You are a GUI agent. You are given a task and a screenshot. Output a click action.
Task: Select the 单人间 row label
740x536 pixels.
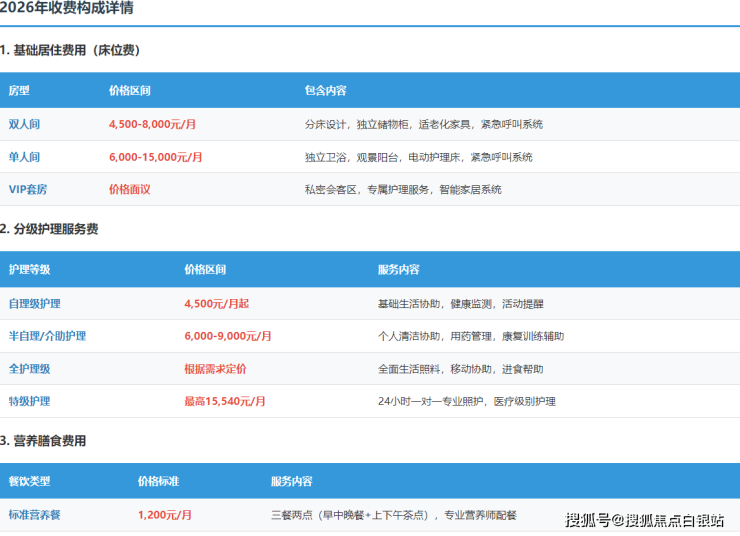24,157
